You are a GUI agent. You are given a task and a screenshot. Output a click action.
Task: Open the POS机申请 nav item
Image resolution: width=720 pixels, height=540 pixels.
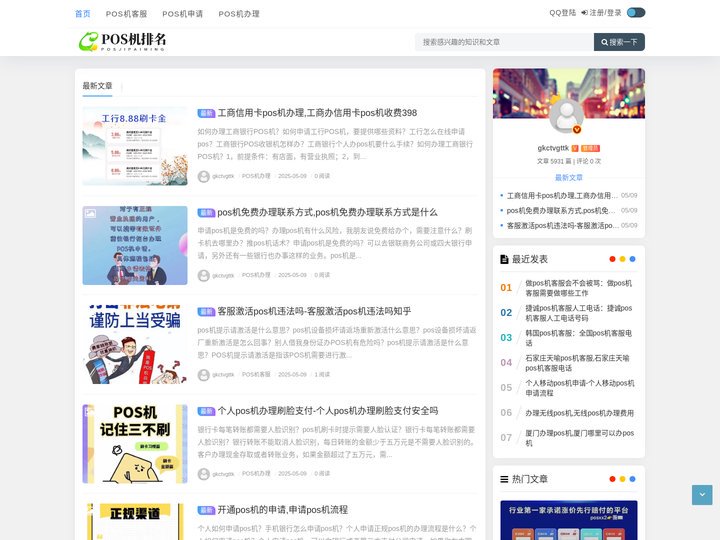pos(183,14)
